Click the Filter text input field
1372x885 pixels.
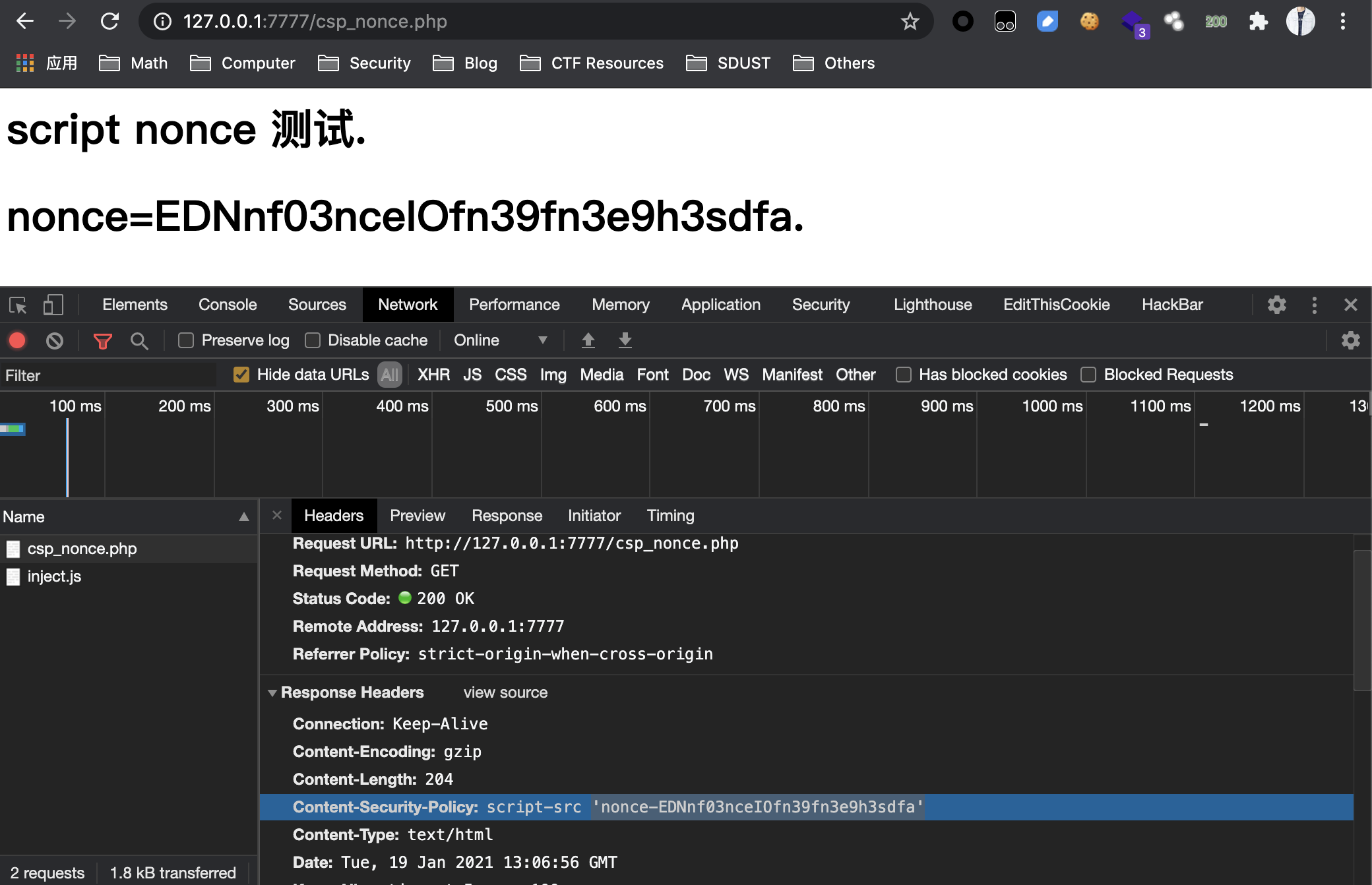109,375
